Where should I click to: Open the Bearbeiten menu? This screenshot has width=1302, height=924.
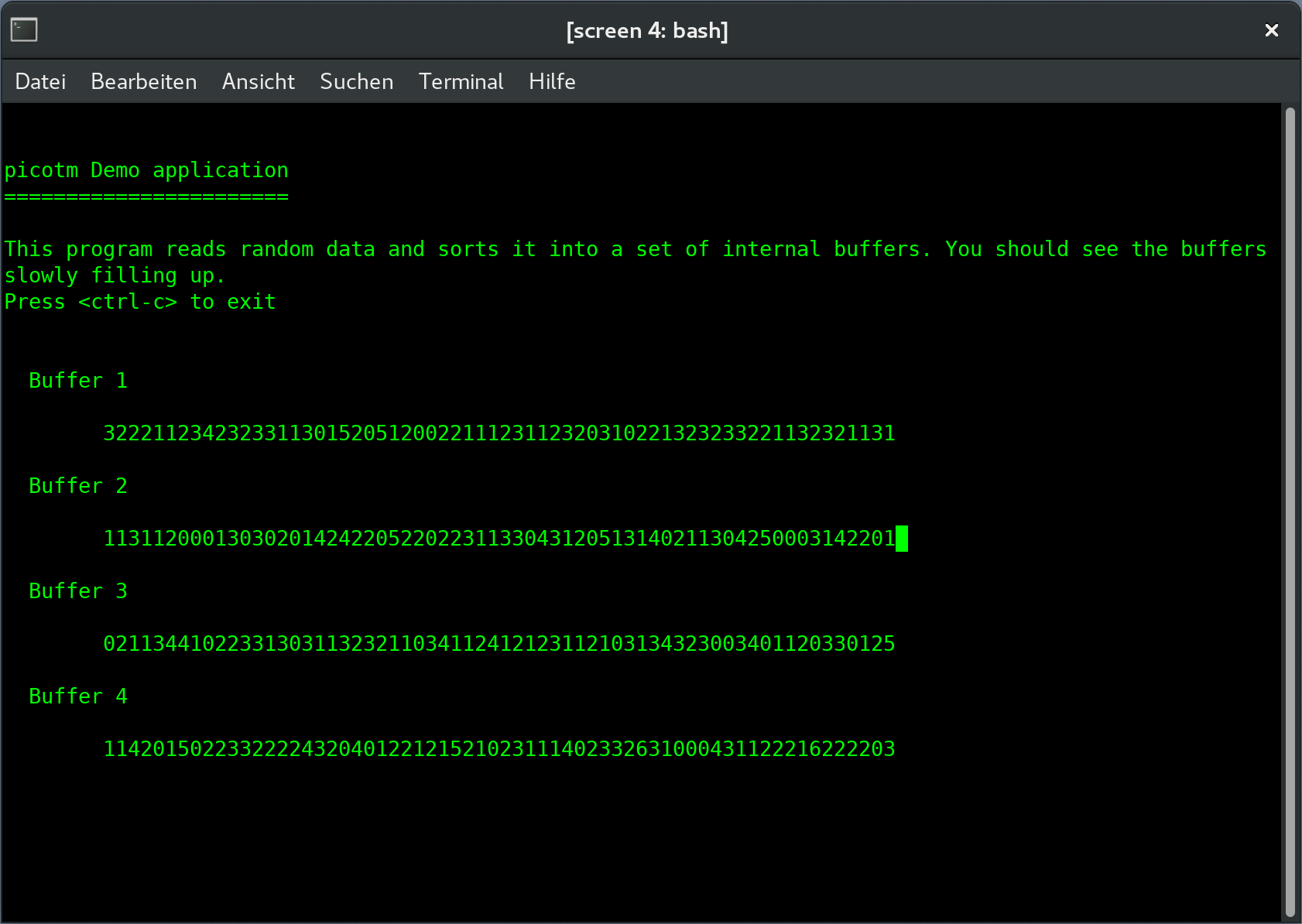144,81
